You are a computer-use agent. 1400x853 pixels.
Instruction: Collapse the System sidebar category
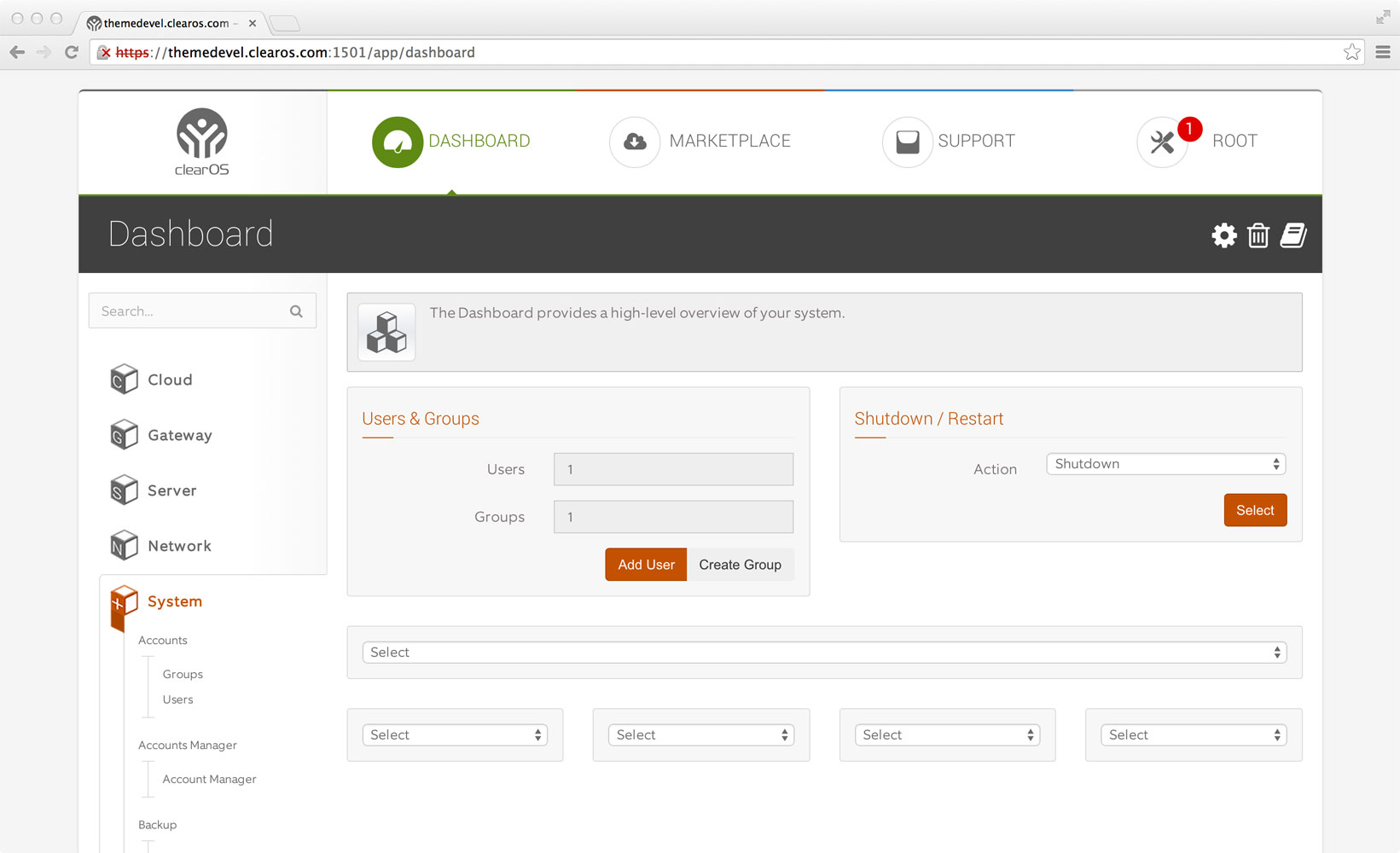coord(175,601)
